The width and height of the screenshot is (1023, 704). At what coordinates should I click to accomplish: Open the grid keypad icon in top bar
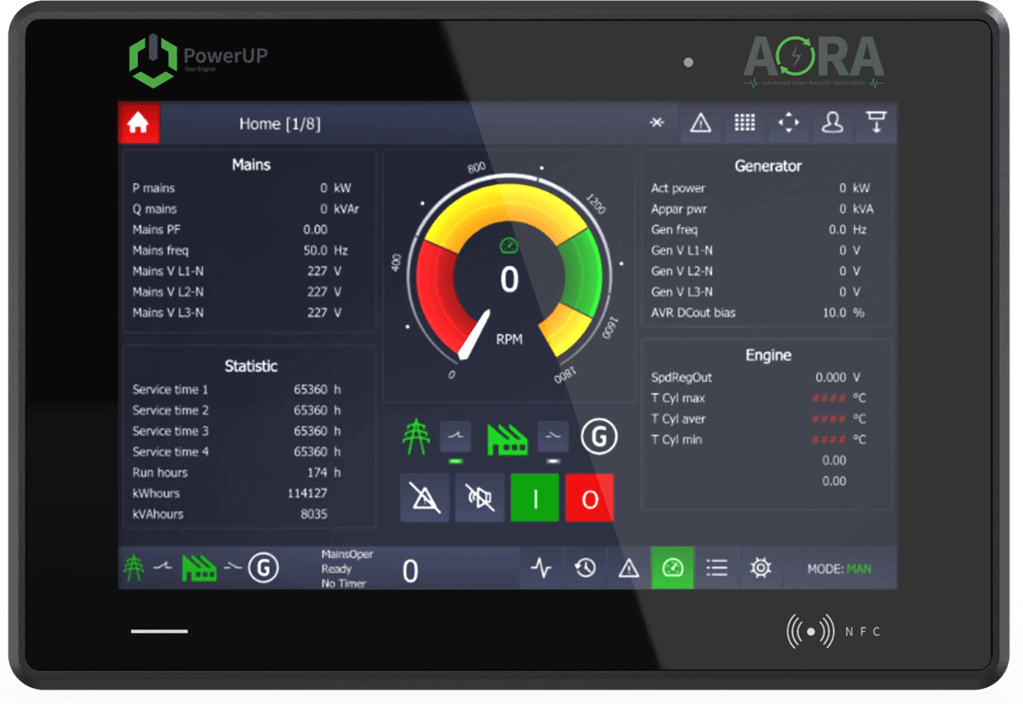(744, 123)
